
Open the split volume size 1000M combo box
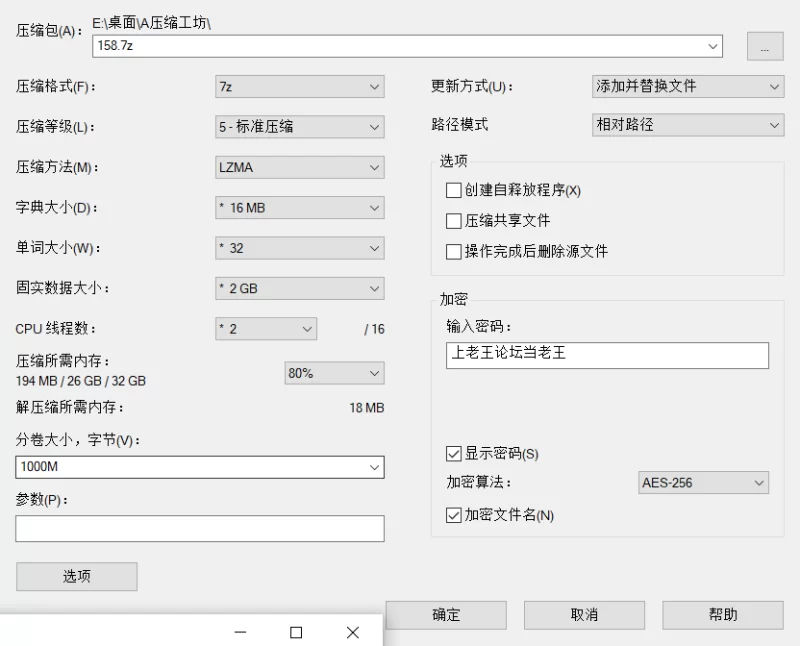(199, 467)
